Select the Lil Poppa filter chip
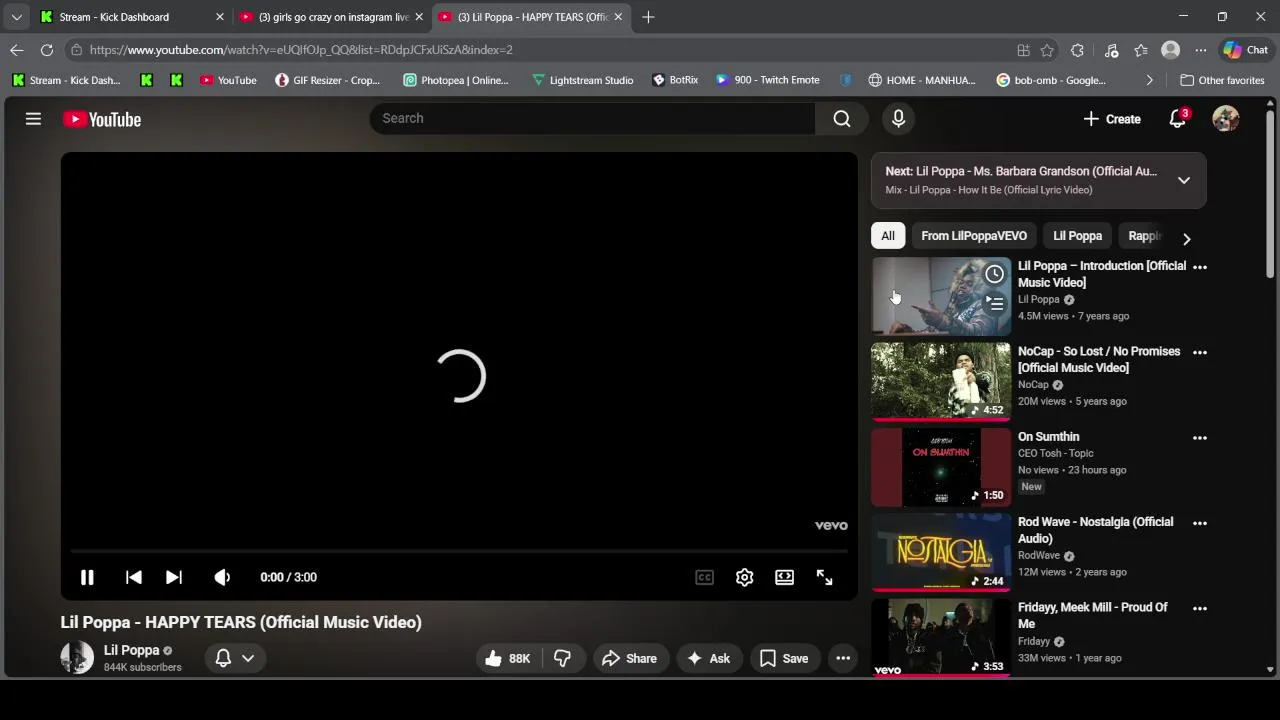 [1077, 236]
